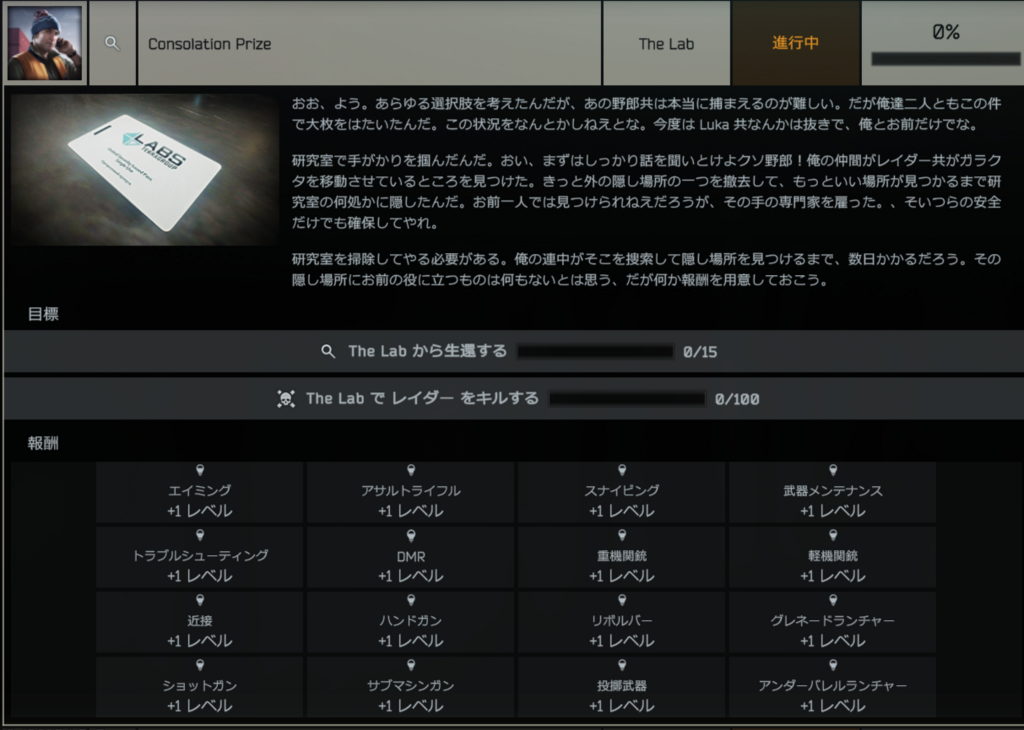Screen dimensions: 1024x730
Task: Click the magnifier icon in survive objective
Action: tap(328, 352)
